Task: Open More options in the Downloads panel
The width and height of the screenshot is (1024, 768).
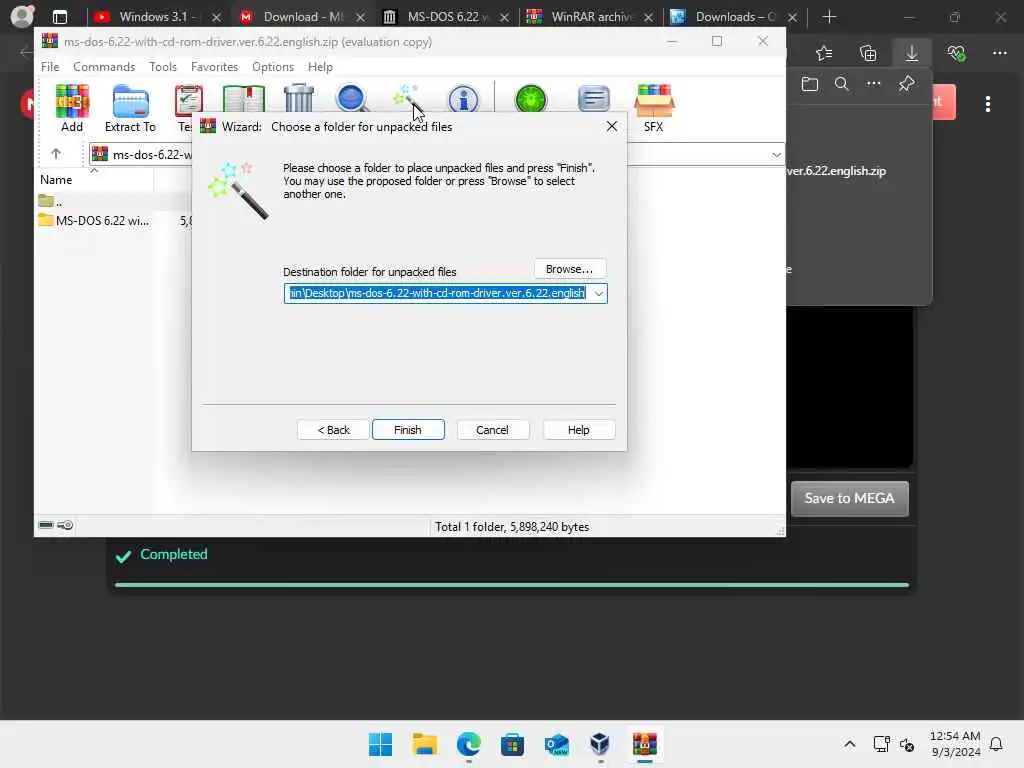Action: [874, 84]
